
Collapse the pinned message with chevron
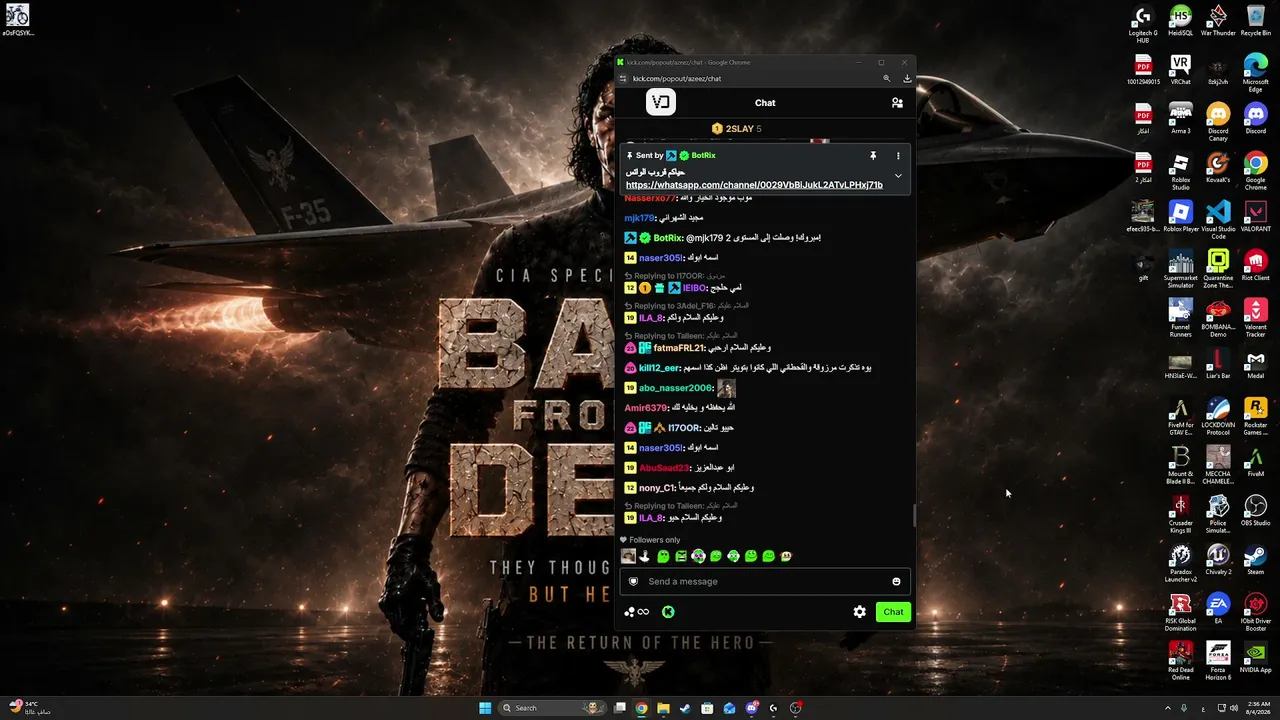click(898, 176)
